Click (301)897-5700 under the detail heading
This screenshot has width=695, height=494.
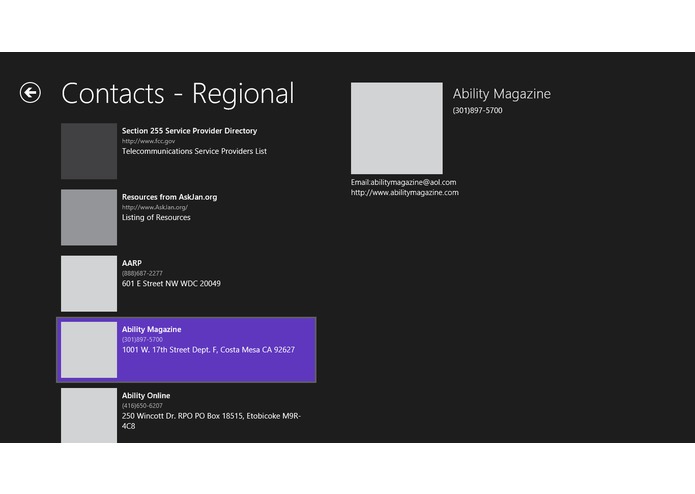(477, 110)
